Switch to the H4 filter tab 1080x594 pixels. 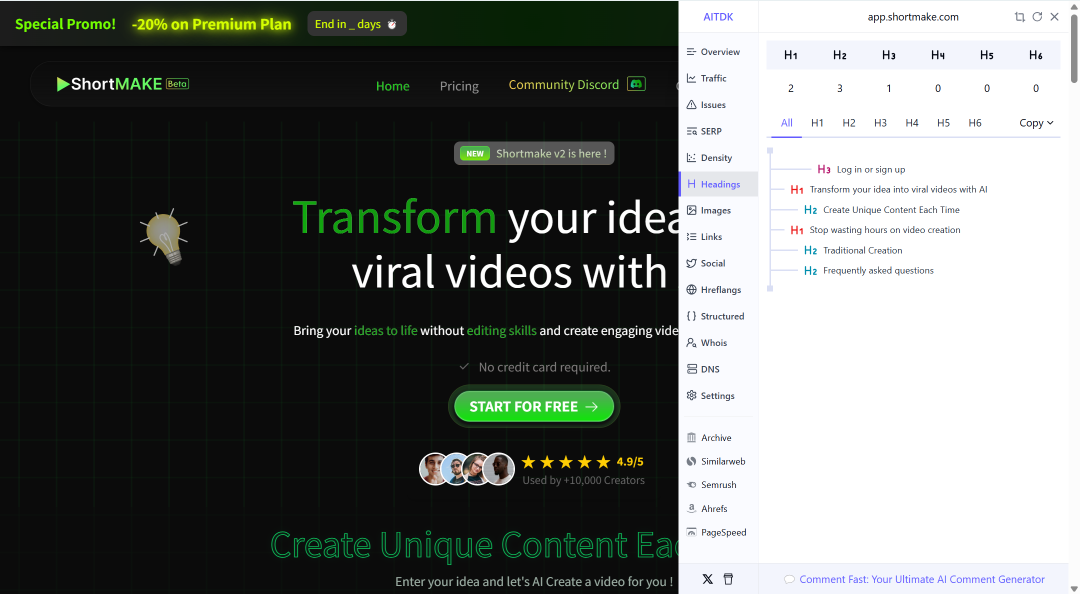tap(912, 123)
